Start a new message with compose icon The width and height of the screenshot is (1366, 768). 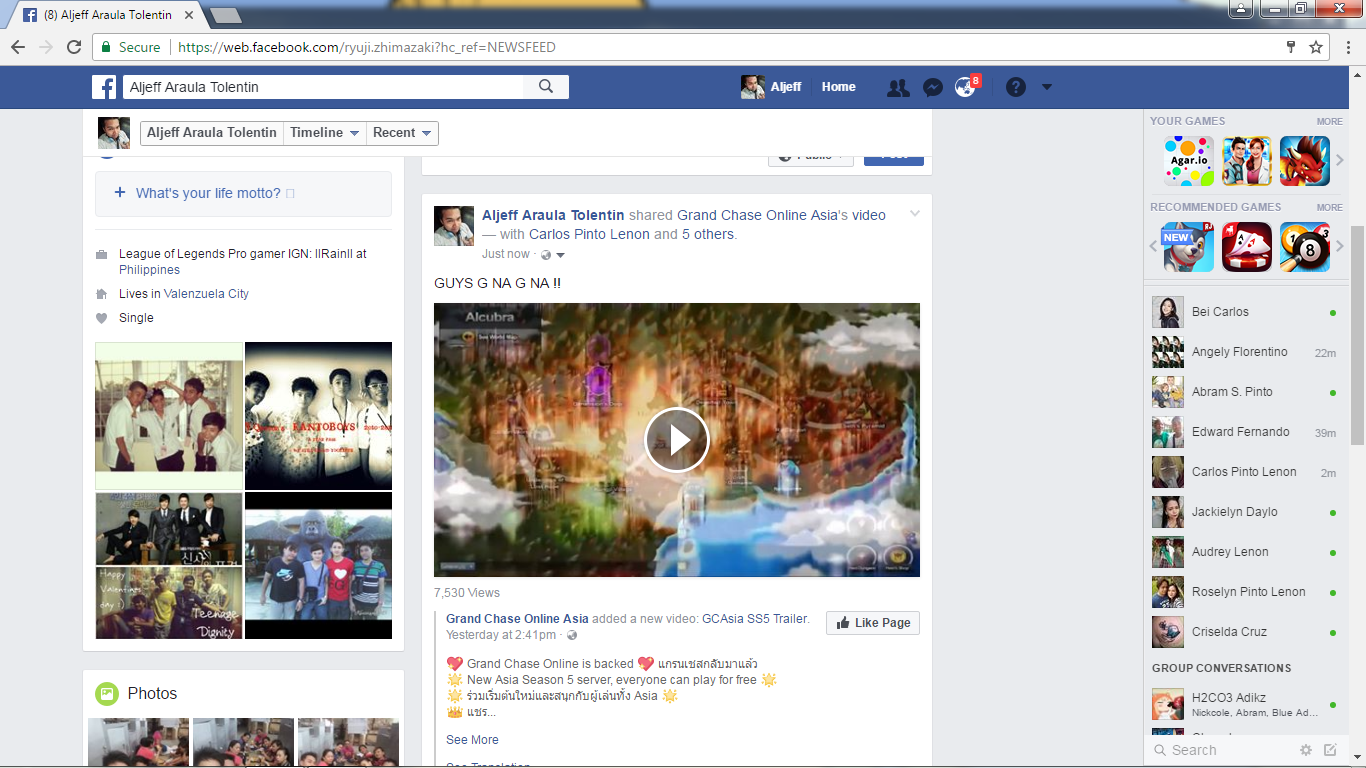(x=1330, y=750)
